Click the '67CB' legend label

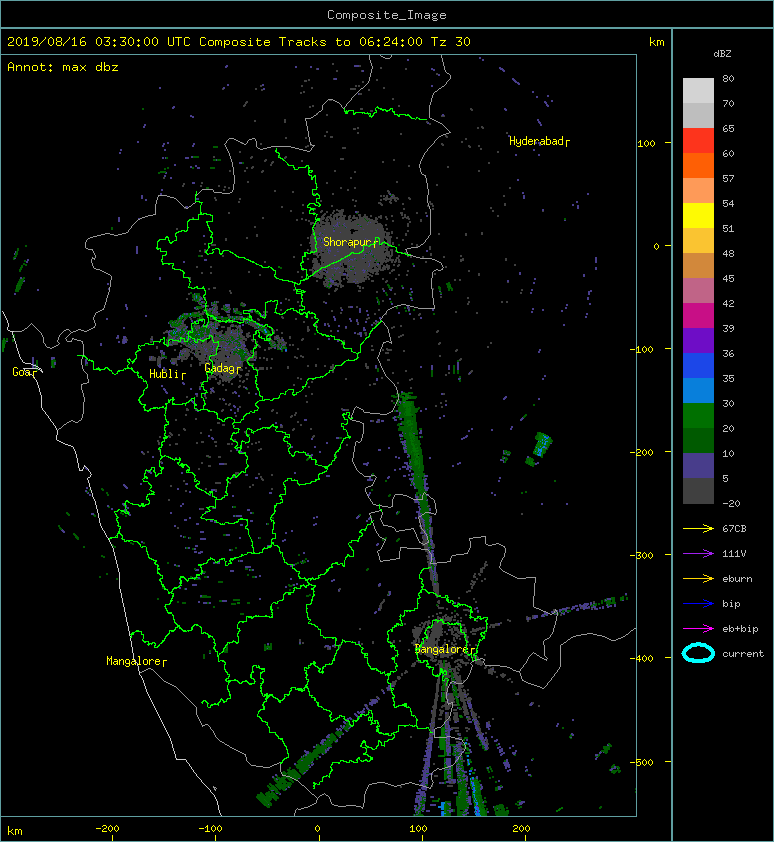(734, 528)
